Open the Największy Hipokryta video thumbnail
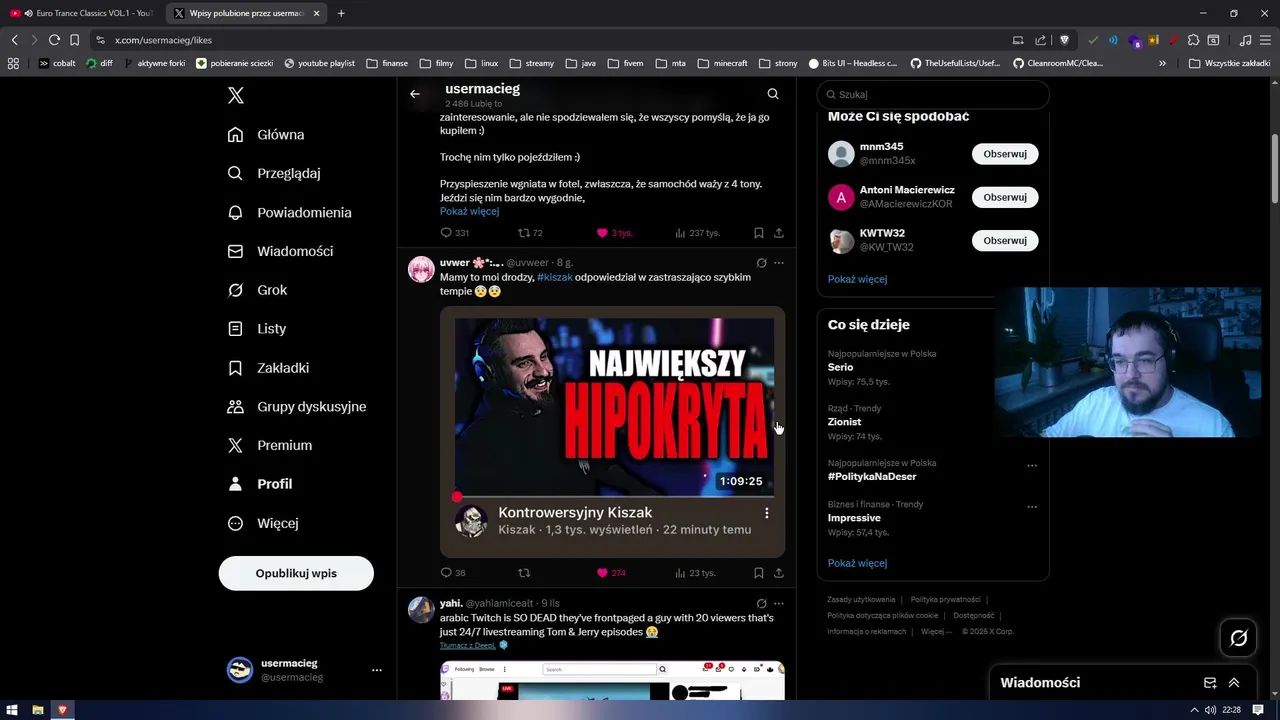The image size is (1280, 720). (x=614, y=407)
